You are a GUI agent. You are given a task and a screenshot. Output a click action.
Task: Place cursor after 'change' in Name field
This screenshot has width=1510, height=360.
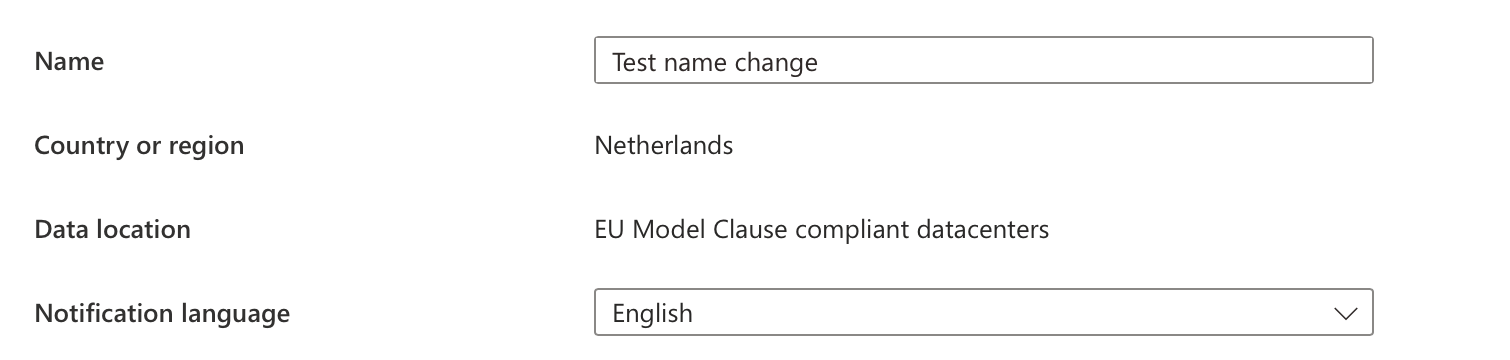(820, 62)
